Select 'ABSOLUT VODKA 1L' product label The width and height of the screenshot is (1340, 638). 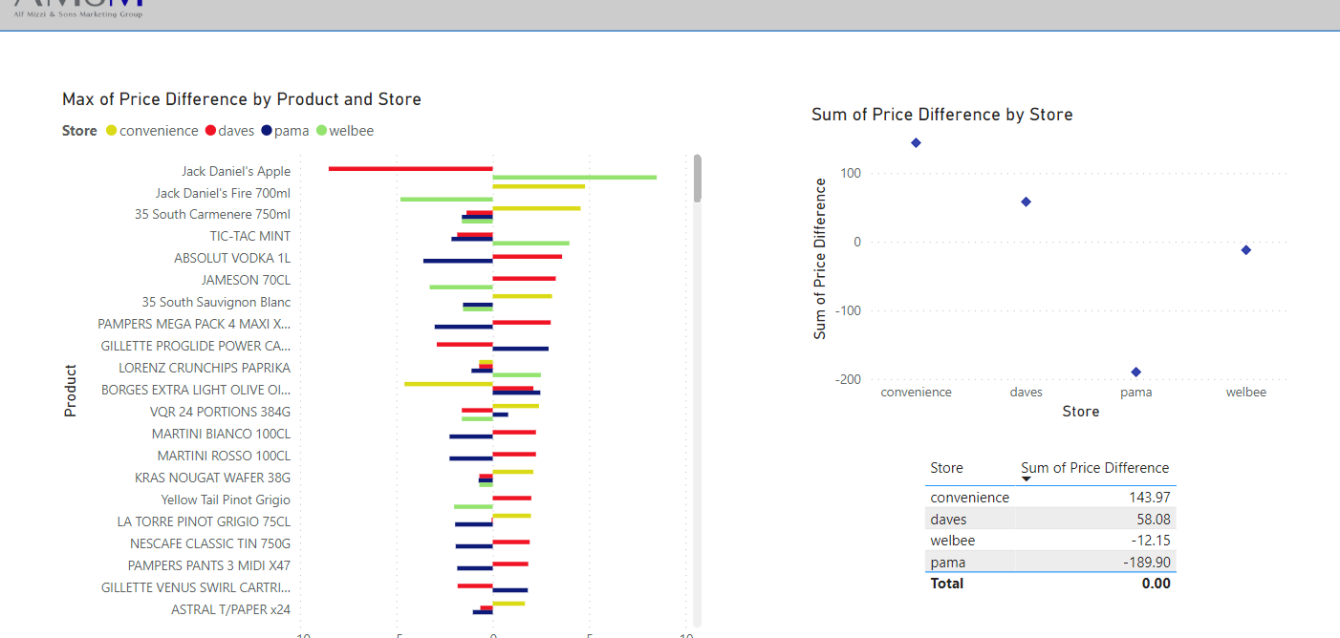pos(232,259)
